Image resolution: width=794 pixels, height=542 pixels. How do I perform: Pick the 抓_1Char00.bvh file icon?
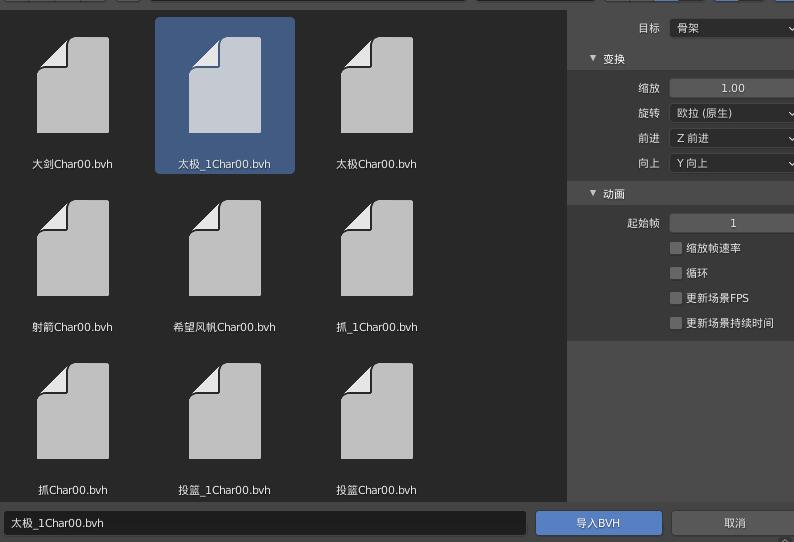(377, 248)
